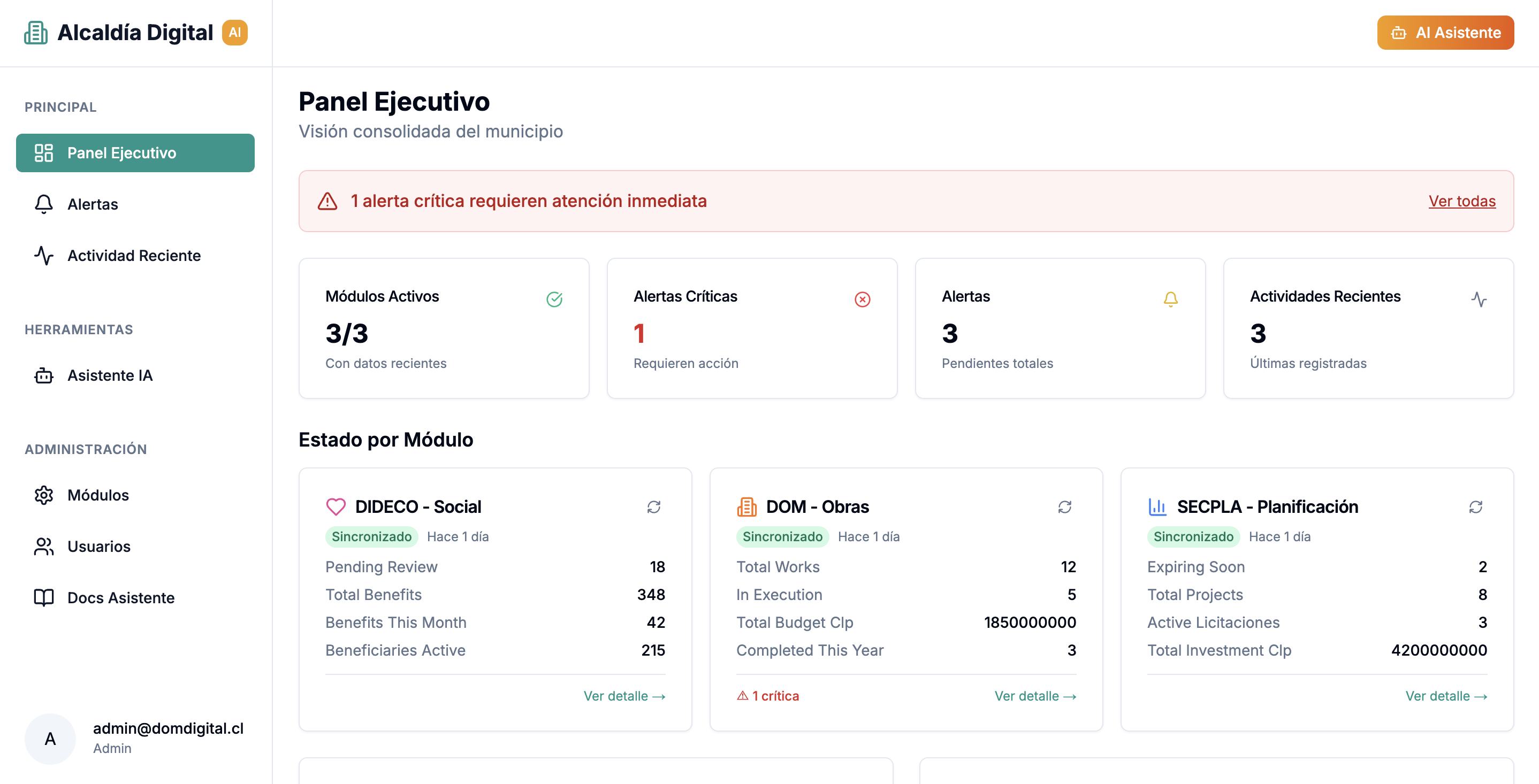Refresh the DOM - Obras module
Screen dimensions: 1539x784
pos(1065,507)
